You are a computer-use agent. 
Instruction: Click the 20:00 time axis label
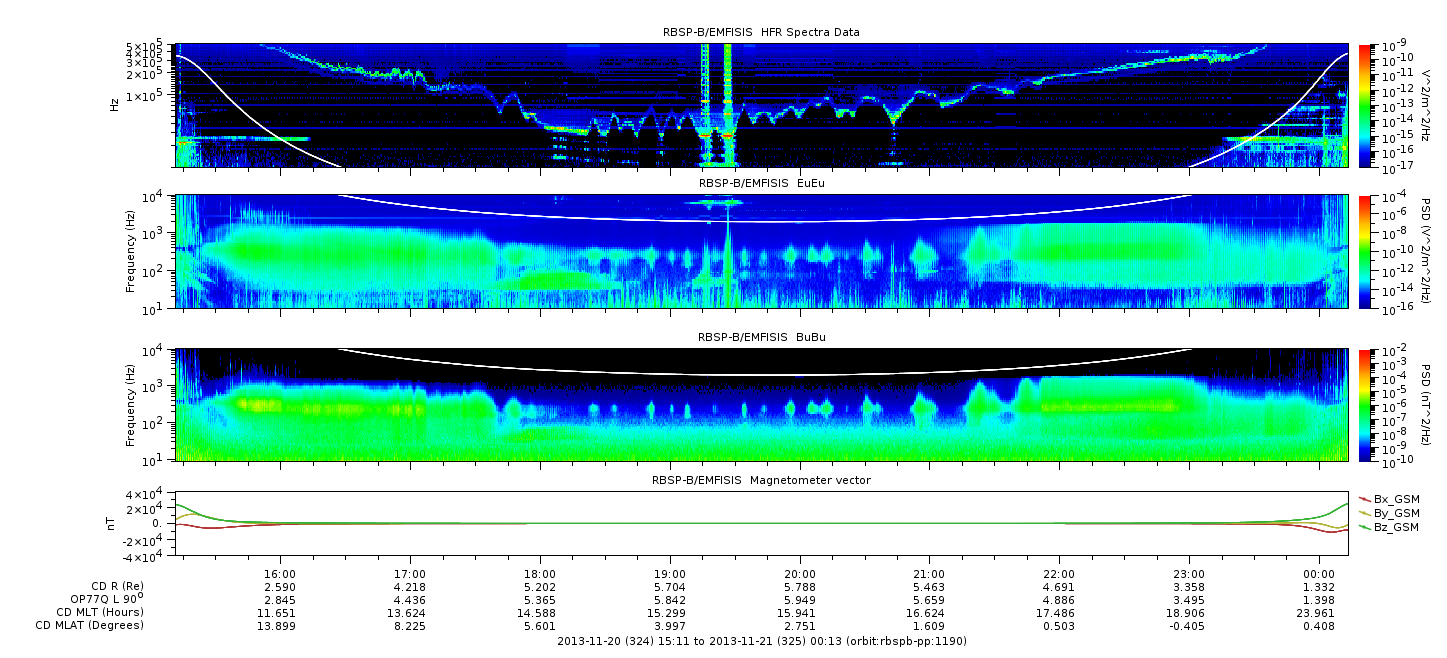(799, 574)
